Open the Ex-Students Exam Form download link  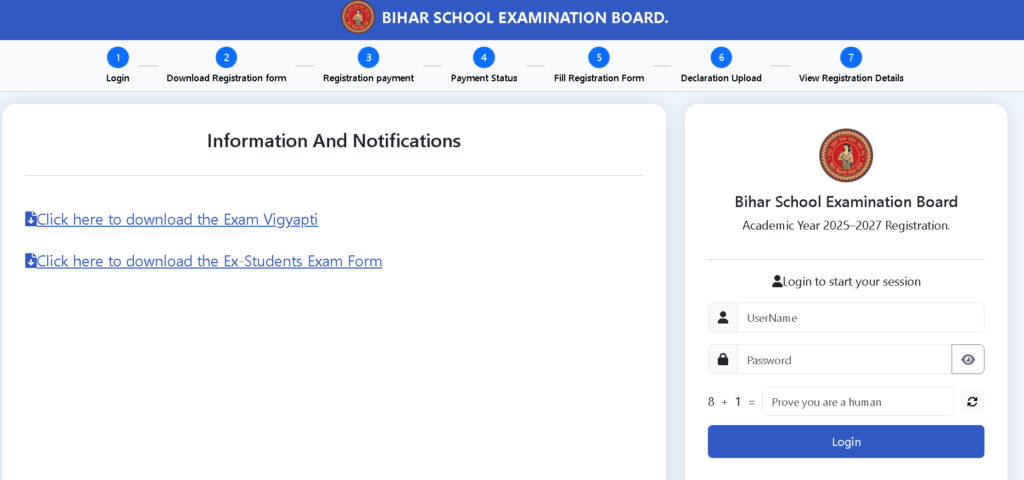pos(209,261)
